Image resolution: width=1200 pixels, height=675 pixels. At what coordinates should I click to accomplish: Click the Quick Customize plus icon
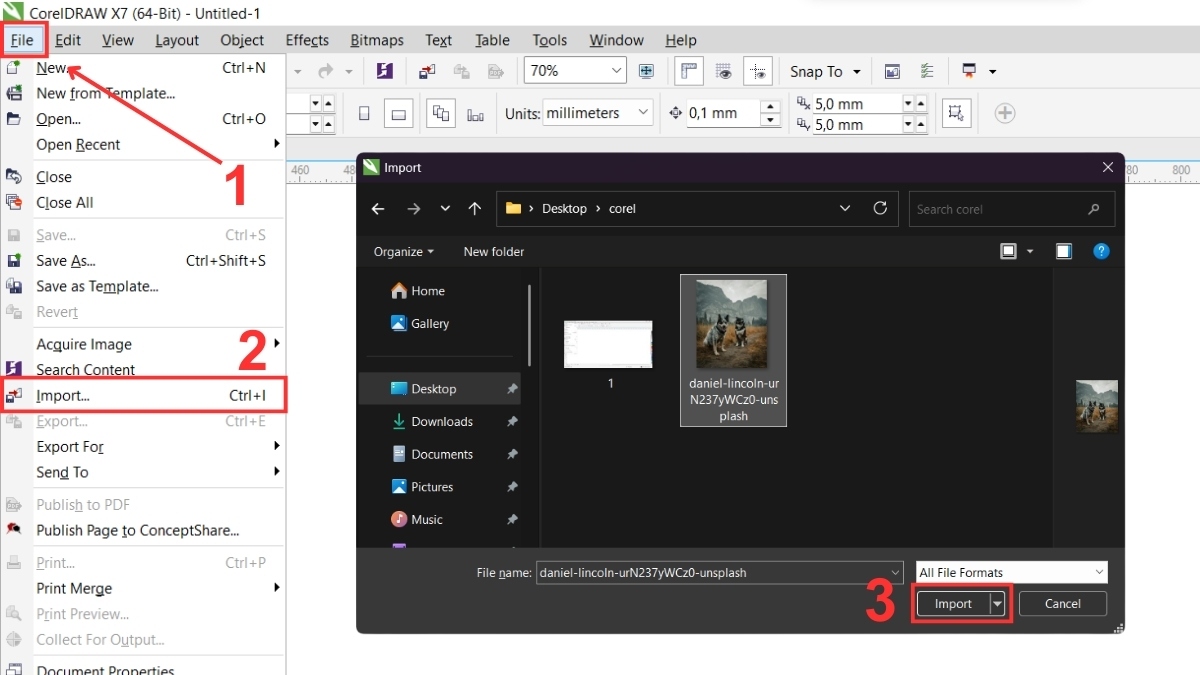coord(1005,113)
